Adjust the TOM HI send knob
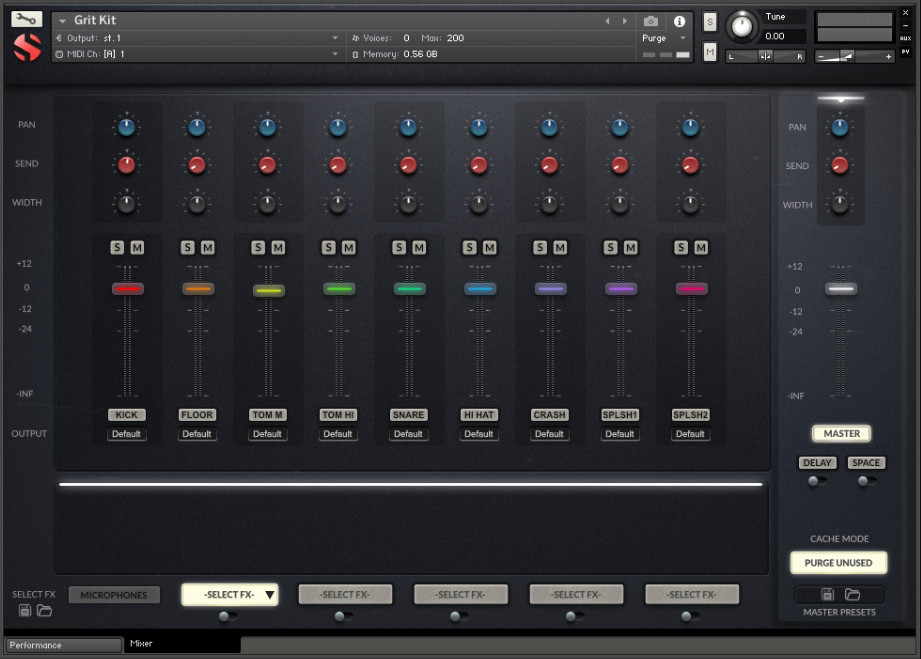The image size is (921, 659). point(338,165)
